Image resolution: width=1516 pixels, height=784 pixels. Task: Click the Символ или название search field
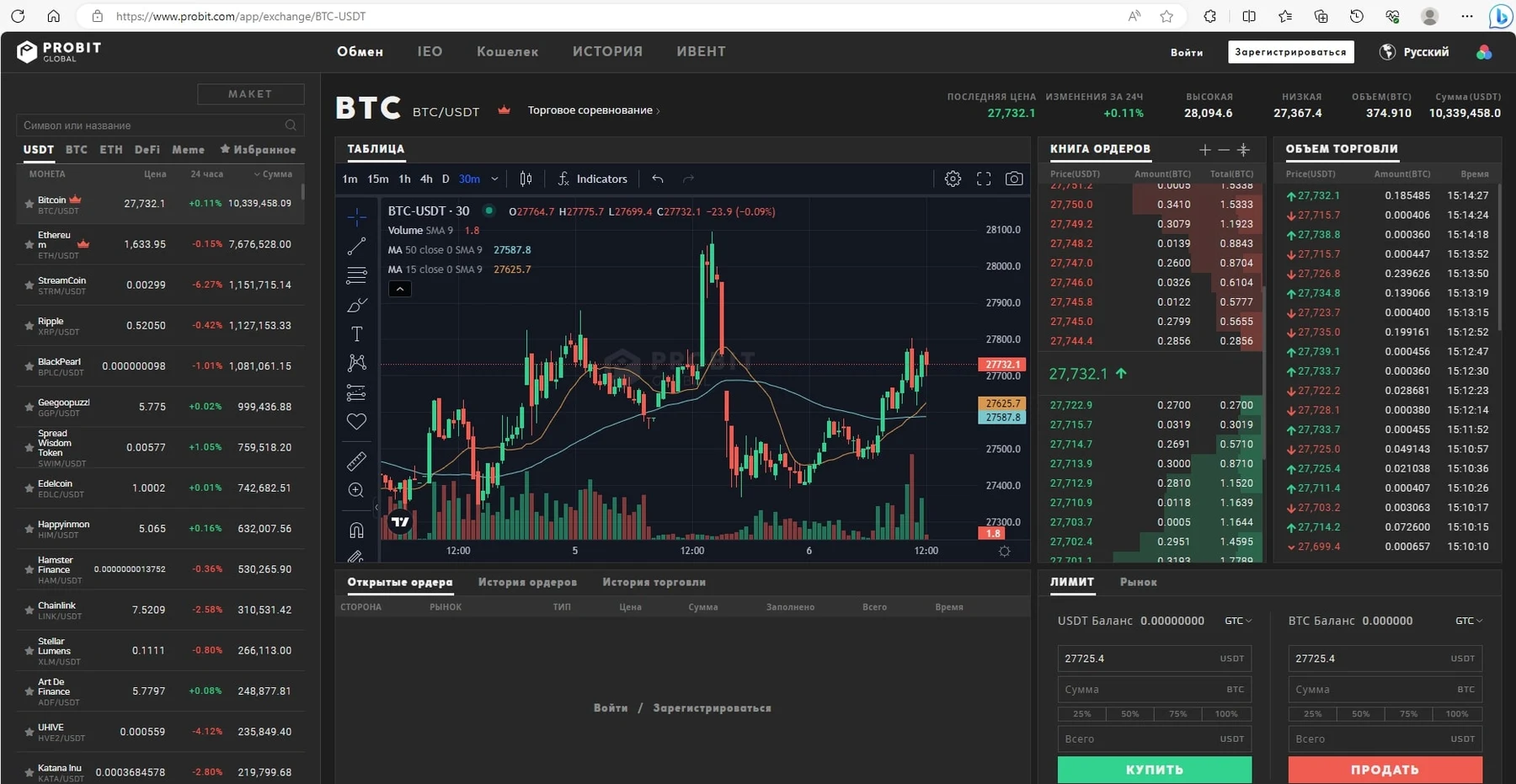[160, 125]
